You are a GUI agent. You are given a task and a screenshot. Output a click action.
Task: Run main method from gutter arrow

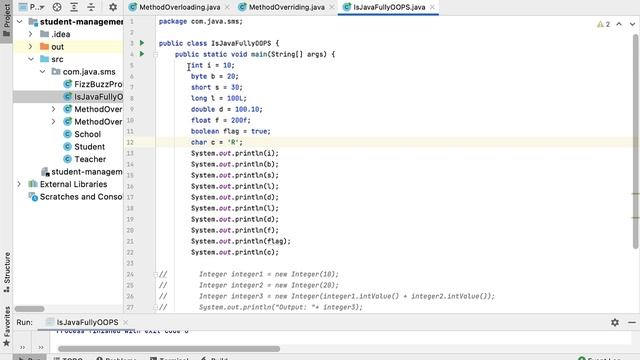pyautogui.click(x=142, y=54)
